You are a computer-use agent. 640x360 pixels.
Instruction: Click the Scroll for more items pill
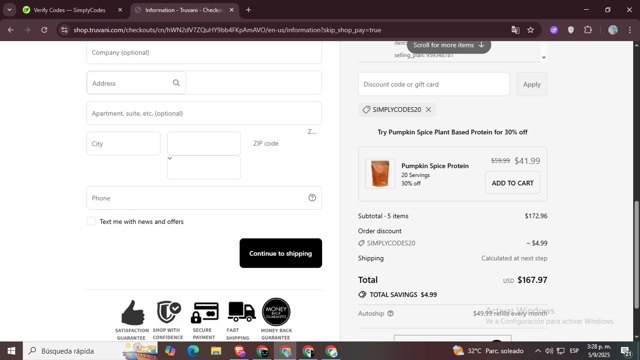(449, 45)
